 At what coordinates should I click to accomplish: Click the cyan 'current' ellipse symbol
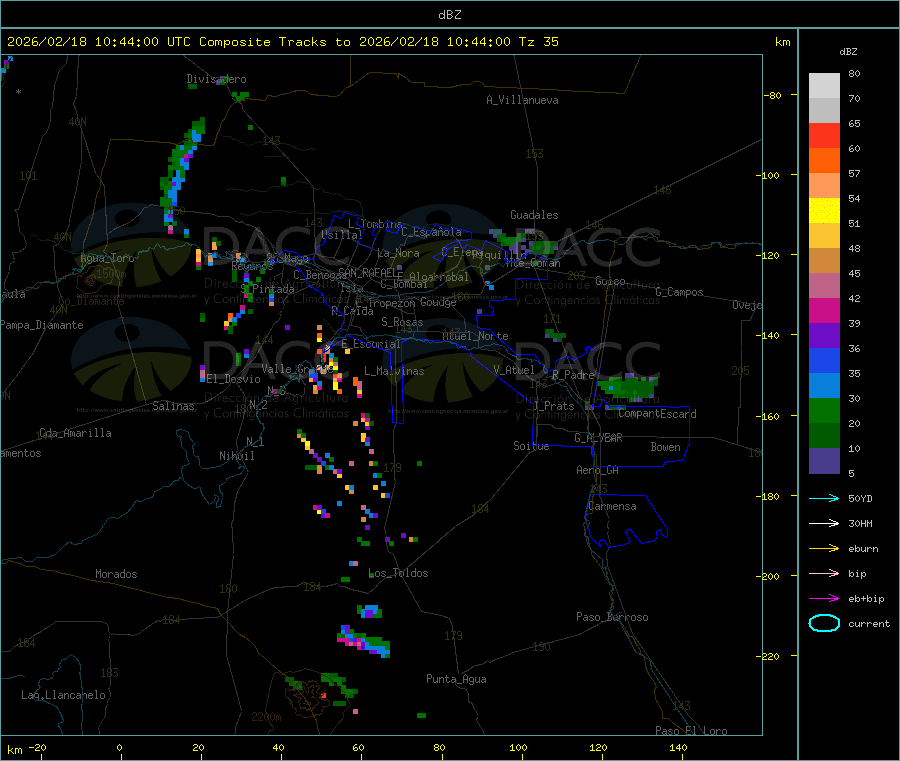point(824,623)
